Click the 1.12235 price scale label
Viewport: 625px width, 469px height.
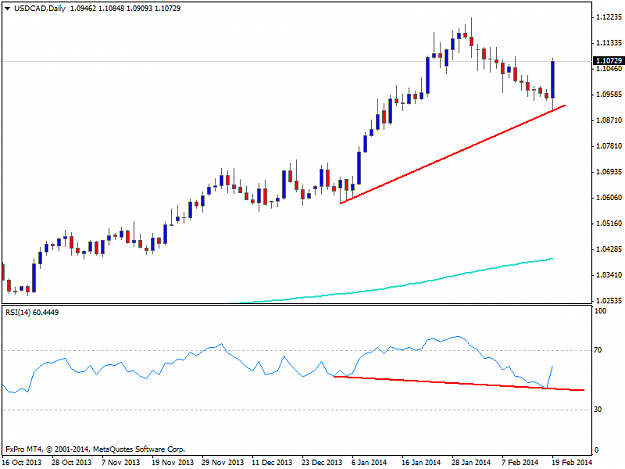(609, 17)
